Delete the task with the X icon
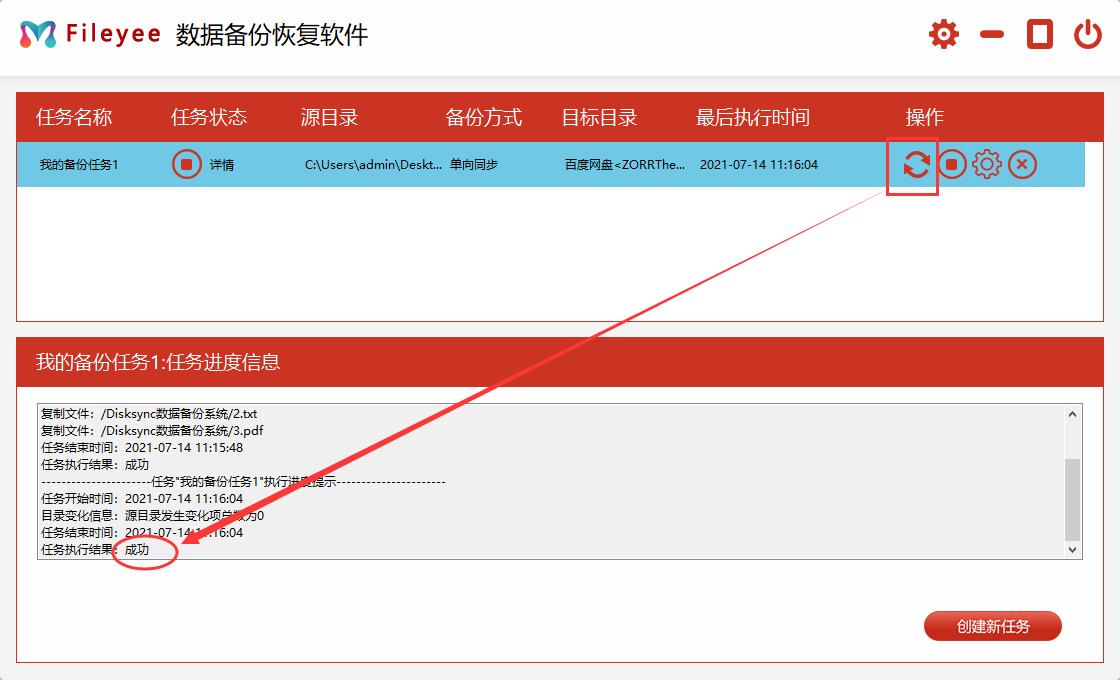The image size is (1120, 680). click(x=1023, y=164)
